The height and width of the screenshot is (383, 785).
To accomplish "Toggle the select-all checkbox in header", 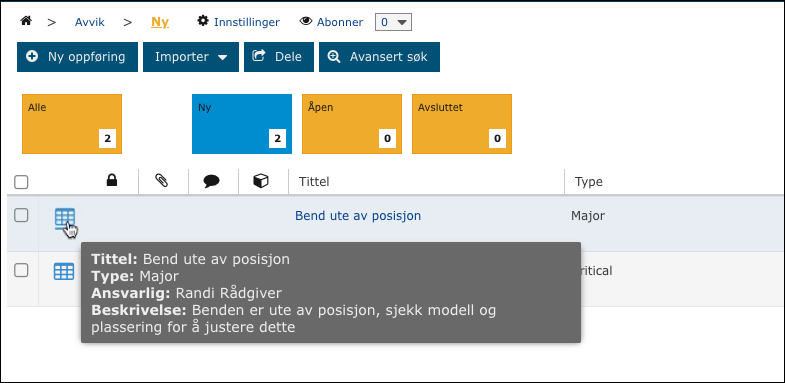I will point(21,182).
